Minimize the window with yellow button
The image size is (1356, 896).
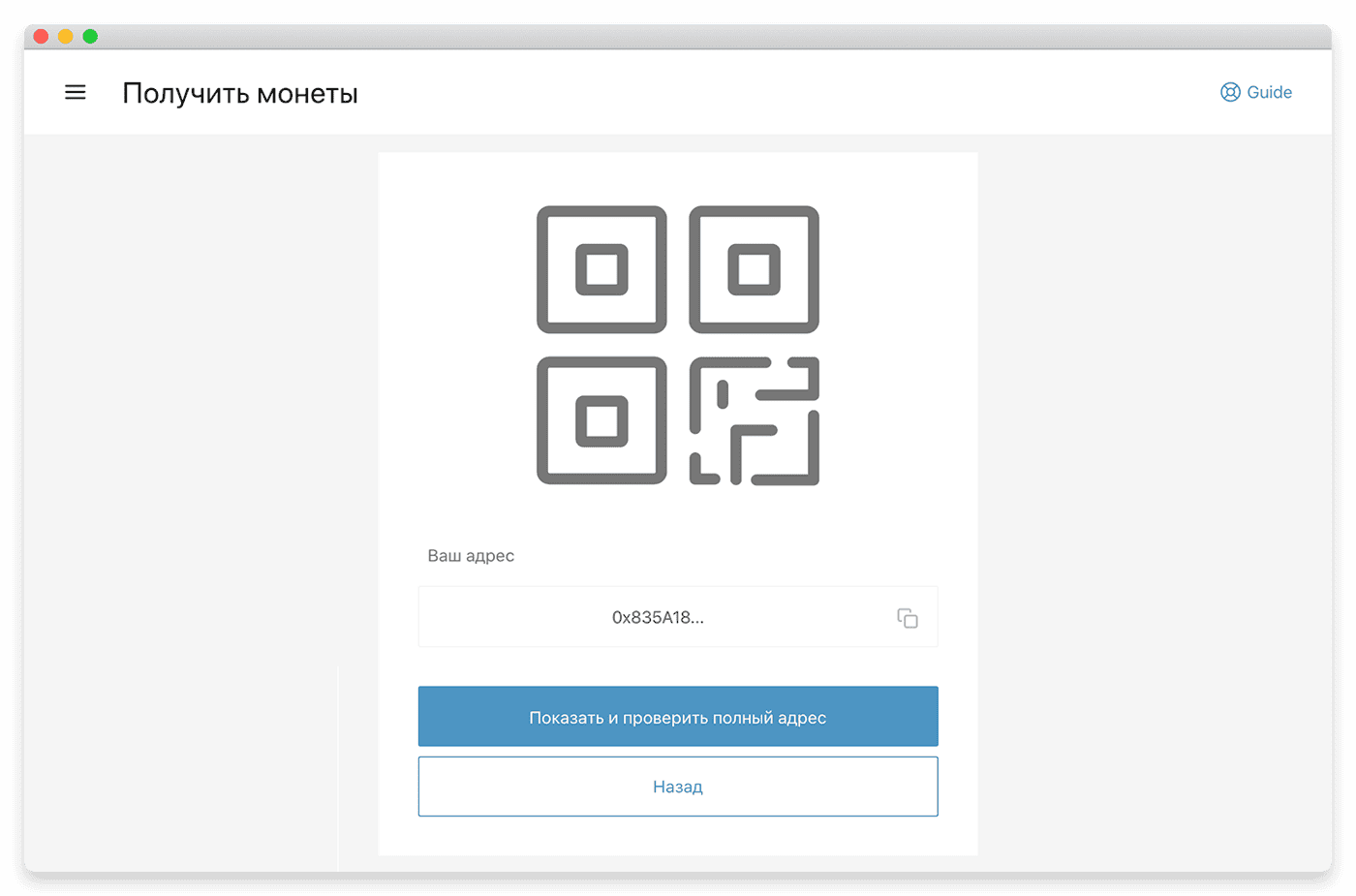66,37
